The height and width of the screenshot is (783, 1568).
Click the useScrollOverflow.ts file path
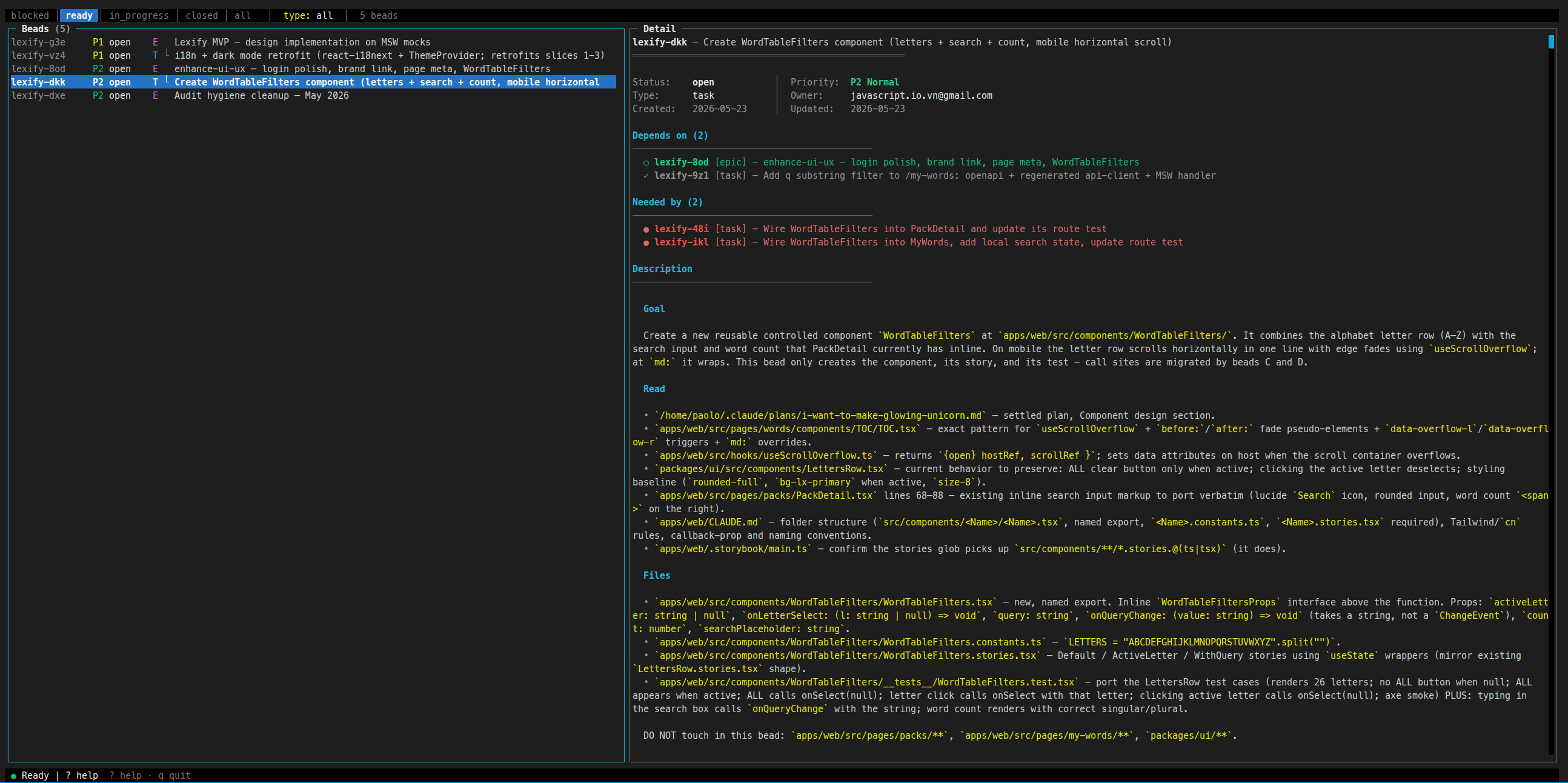point(765,455)
